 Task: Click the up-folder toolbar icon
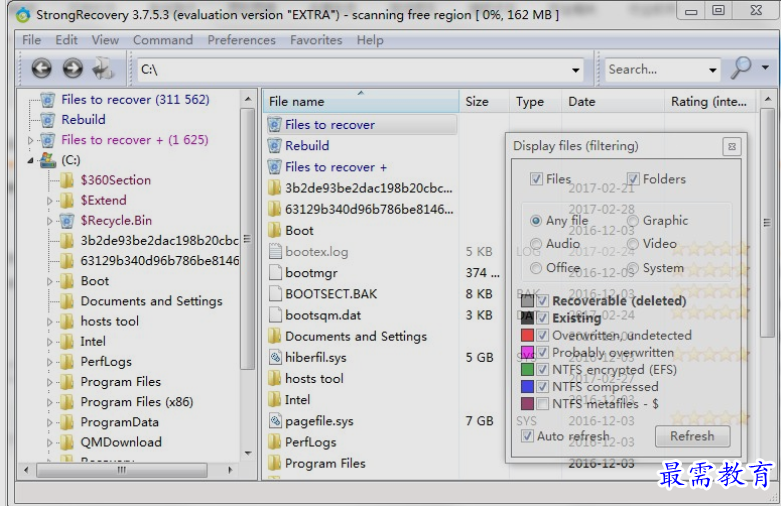103,68
